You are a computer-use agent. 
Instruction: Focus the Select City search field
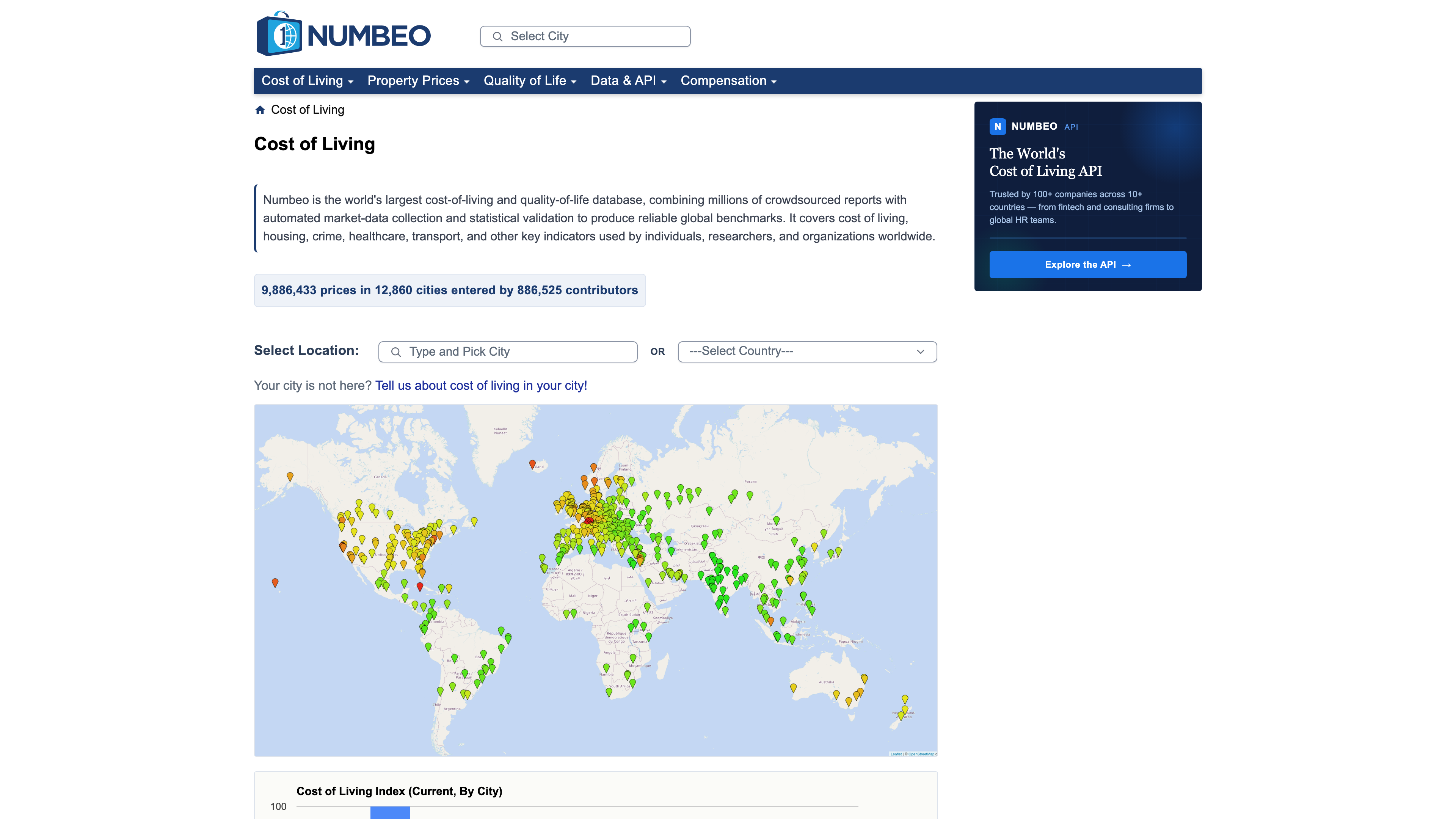tap(585, 36)
